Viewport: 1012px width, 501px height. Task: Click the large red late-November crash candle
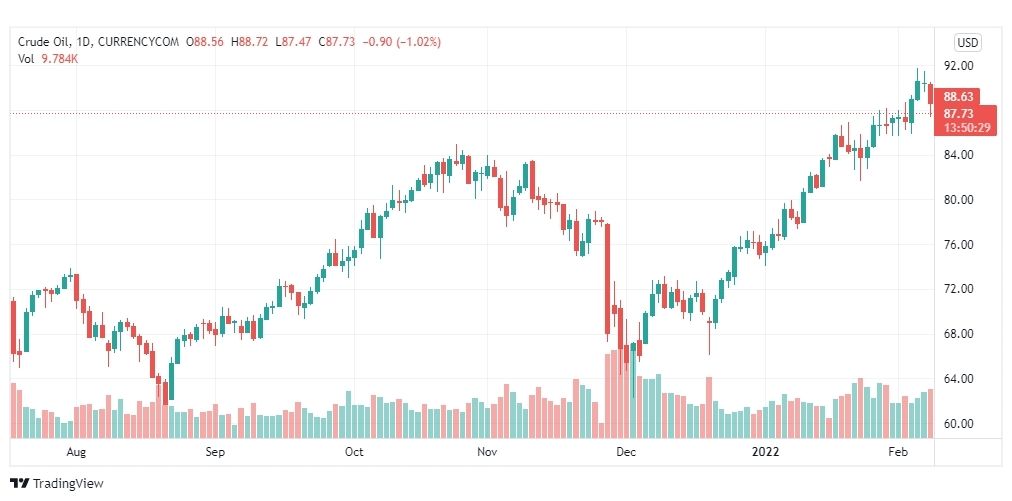point(607,279)
